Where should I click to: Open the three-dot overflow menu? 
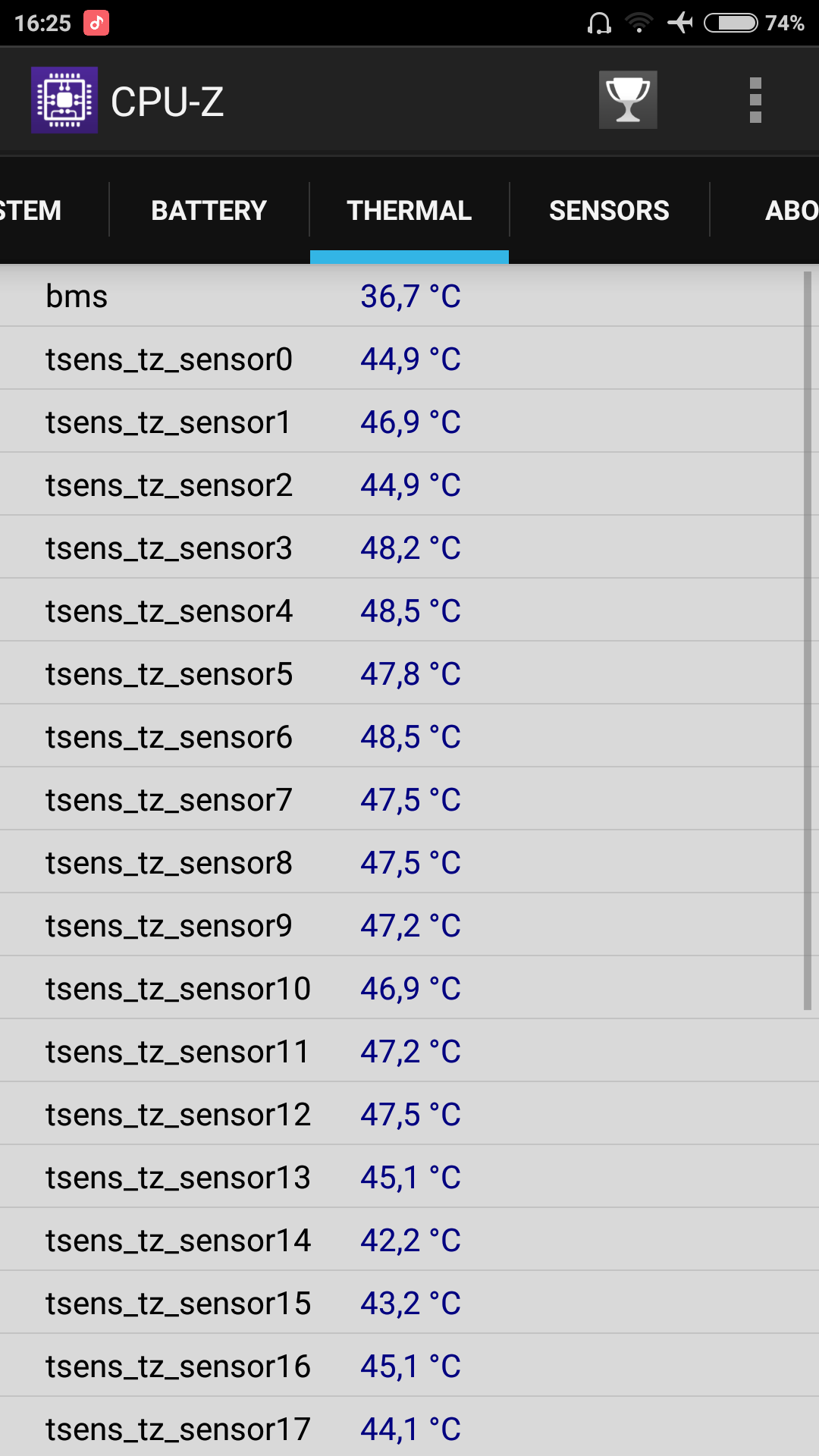tap(755, 100)
